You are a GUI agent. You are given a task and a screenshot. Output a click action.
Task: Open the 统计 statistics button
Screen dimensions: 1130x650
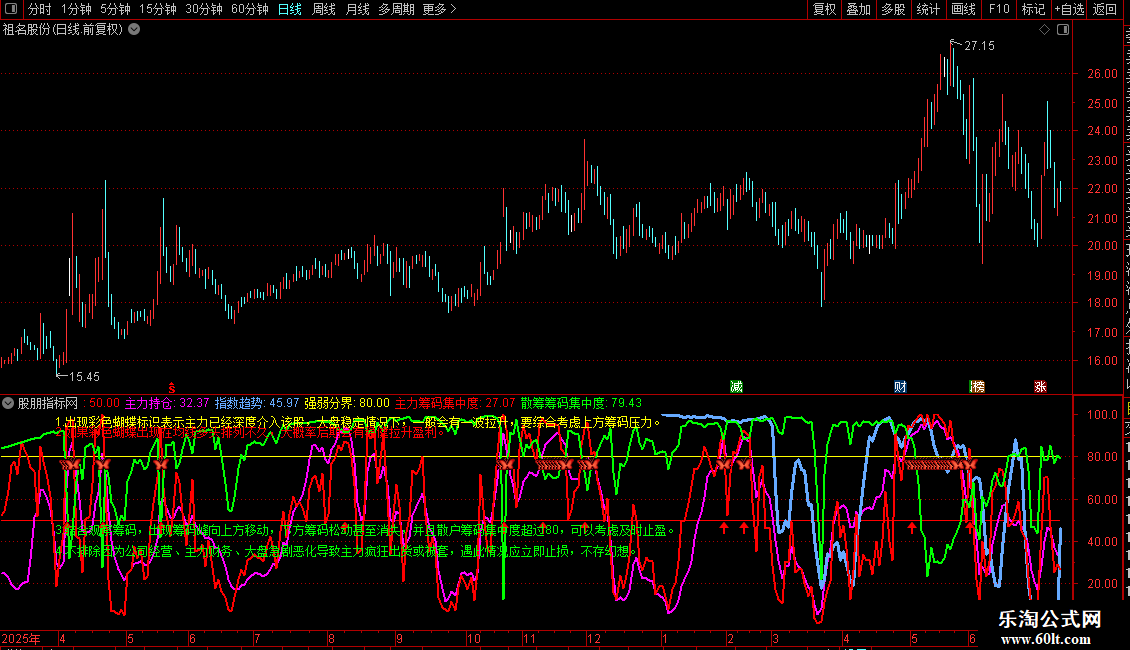pyautogui.click(x=928, y=9)
